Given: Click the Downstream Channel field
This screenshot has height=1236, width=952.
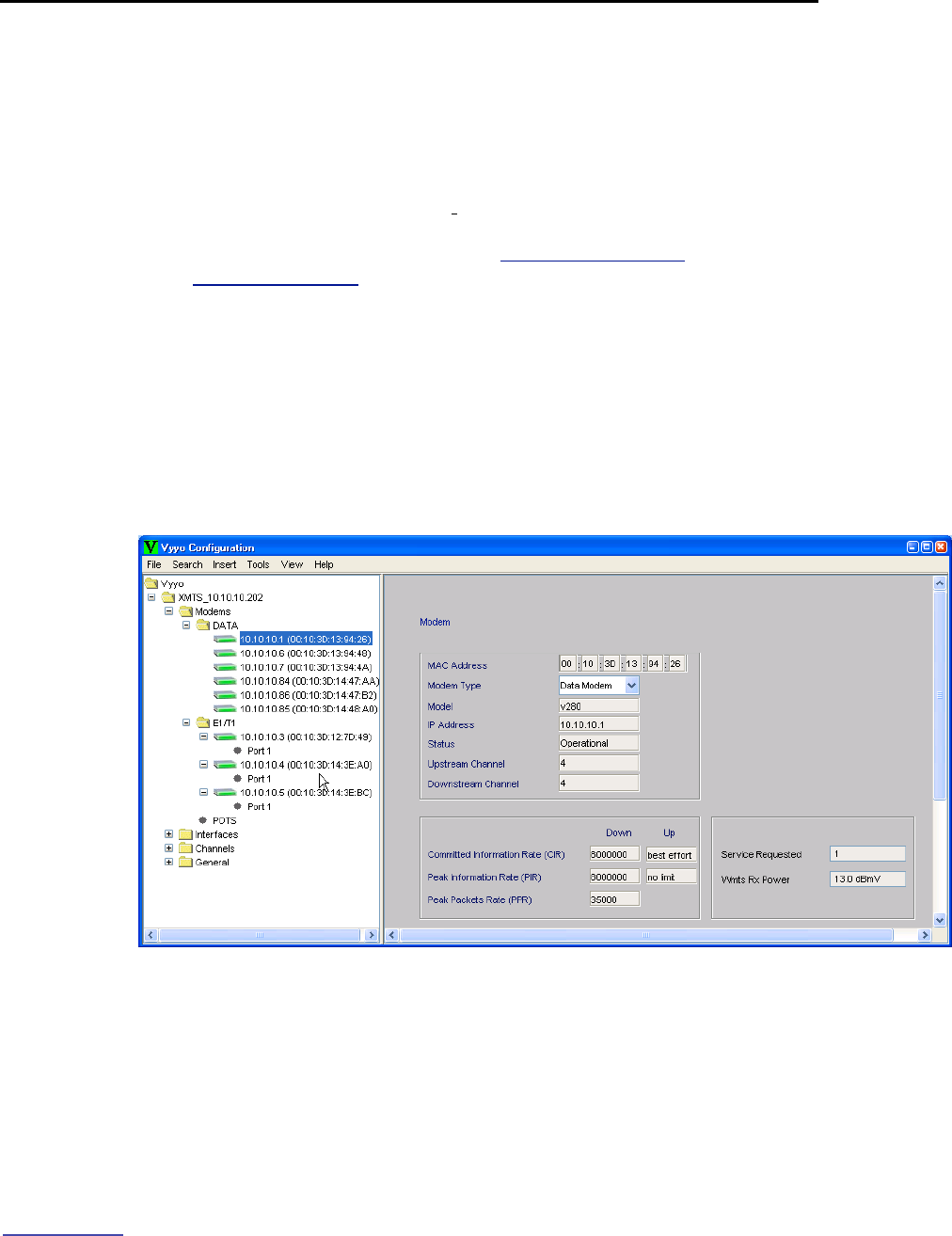Looking at the screenshot, I should tap(599, 783).
